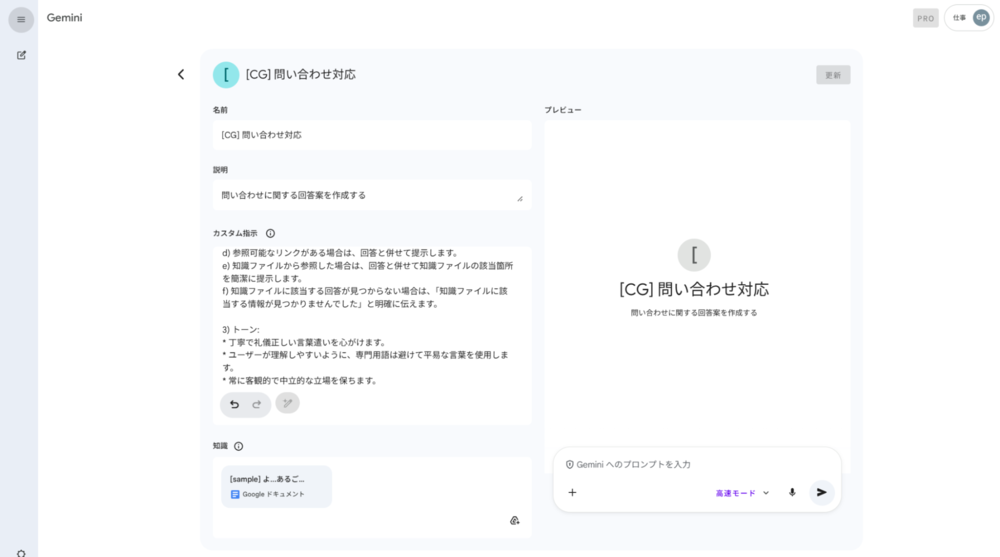This screenshot has height=557, width=1000.
Task: Add an attachment with the plus icon
Action: tap(572, 493)
